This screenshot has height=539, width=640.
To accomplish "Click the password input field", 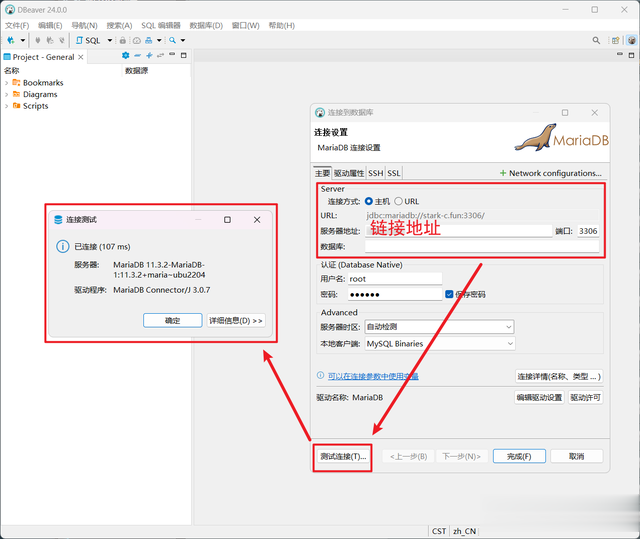I will click(x=395, y=294).
